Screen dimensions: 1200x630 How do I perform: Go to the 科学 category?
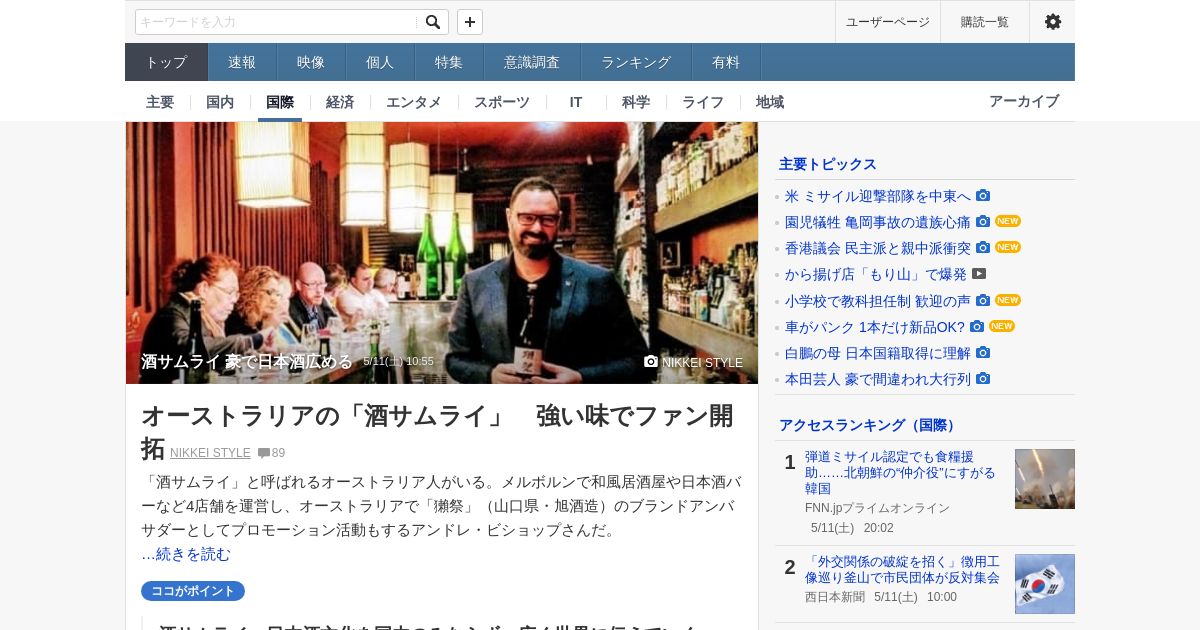tap(636, 102)
